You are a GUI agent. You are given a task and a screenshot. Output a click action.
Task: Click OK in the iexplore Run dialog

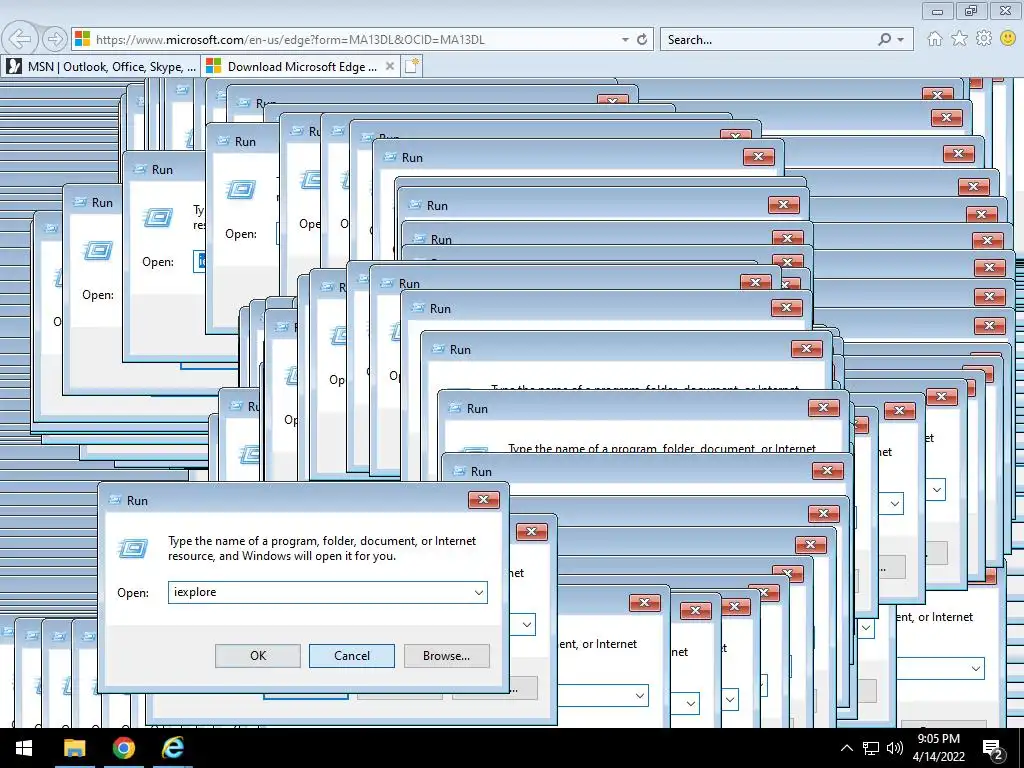(258, 656)
